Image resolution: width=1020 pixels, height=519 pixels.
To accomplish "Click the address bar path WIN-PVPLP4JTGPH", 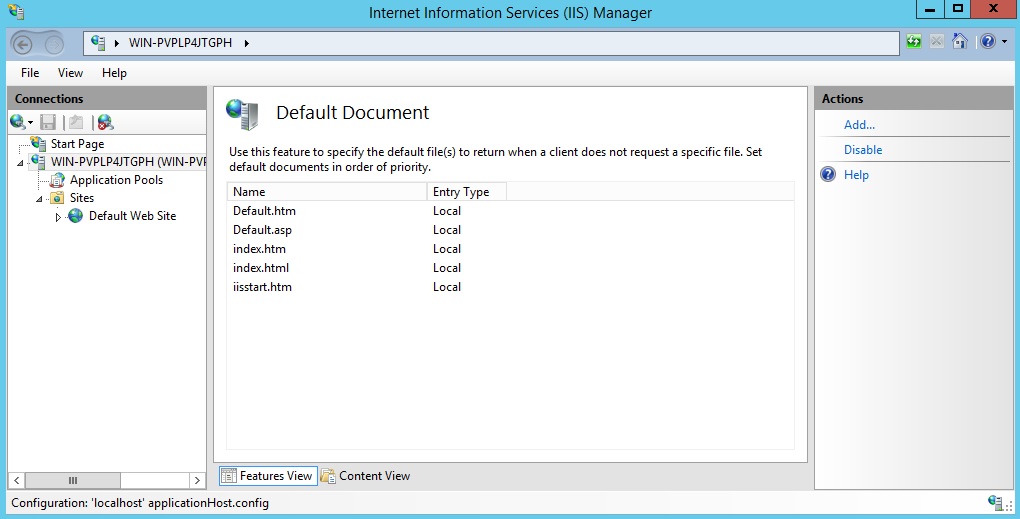I will pyautogui.click(x=180, y=43).
